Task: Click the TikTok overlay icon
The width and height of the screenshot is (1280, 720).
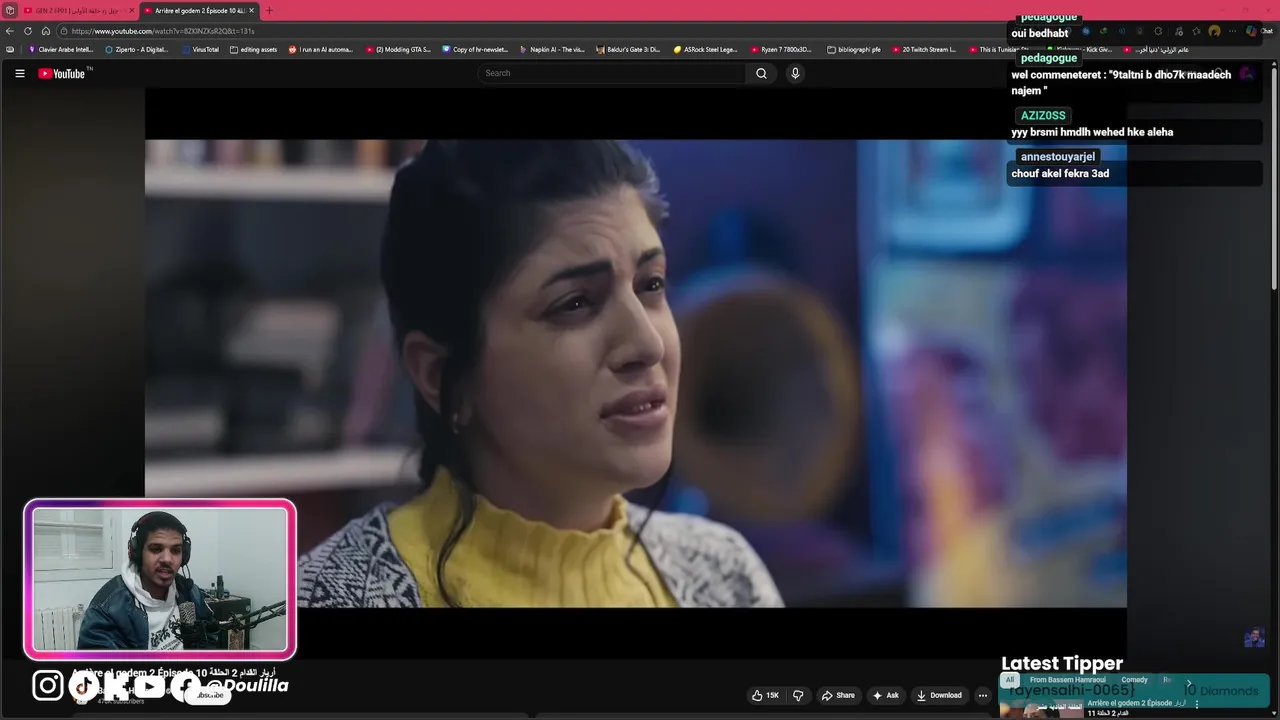Action: tap(83, 685)
